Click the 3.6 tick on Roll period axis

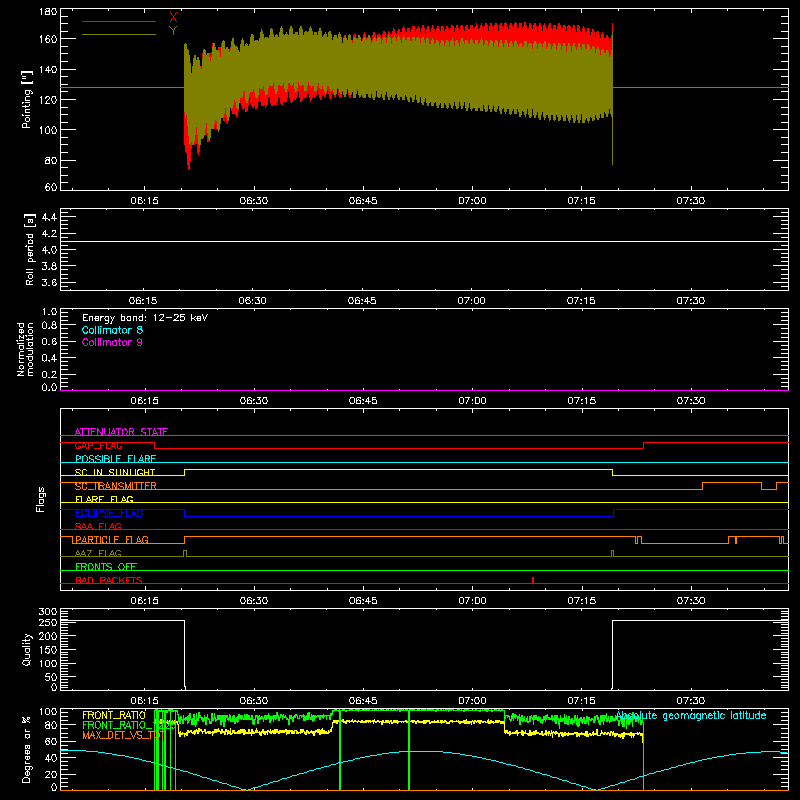49,282
